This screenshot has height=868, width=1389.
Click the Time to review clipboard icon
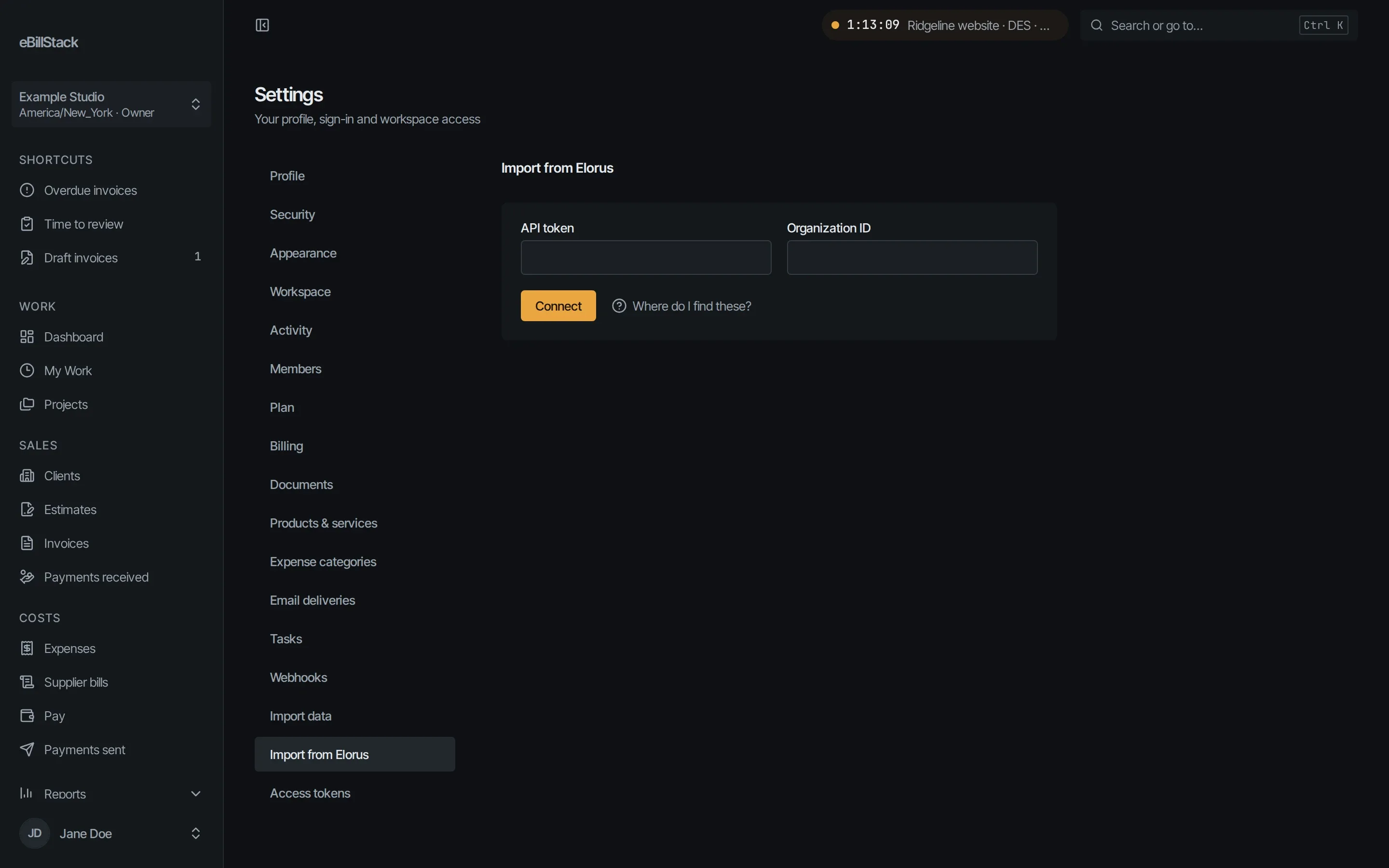(x=27, y=224)
